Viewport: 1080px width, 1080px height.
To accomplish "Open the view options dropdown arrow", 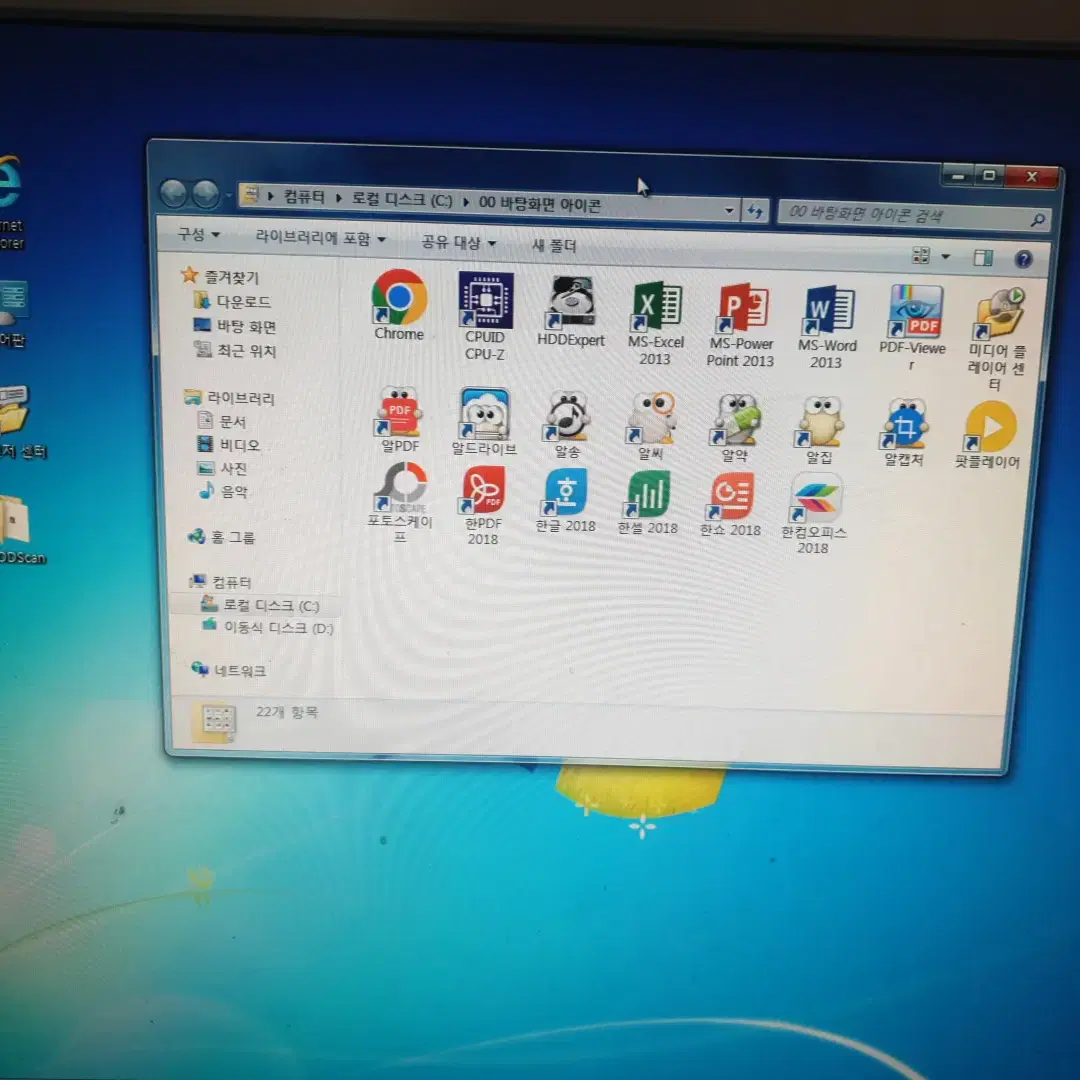I will click(x=946, y=257).
